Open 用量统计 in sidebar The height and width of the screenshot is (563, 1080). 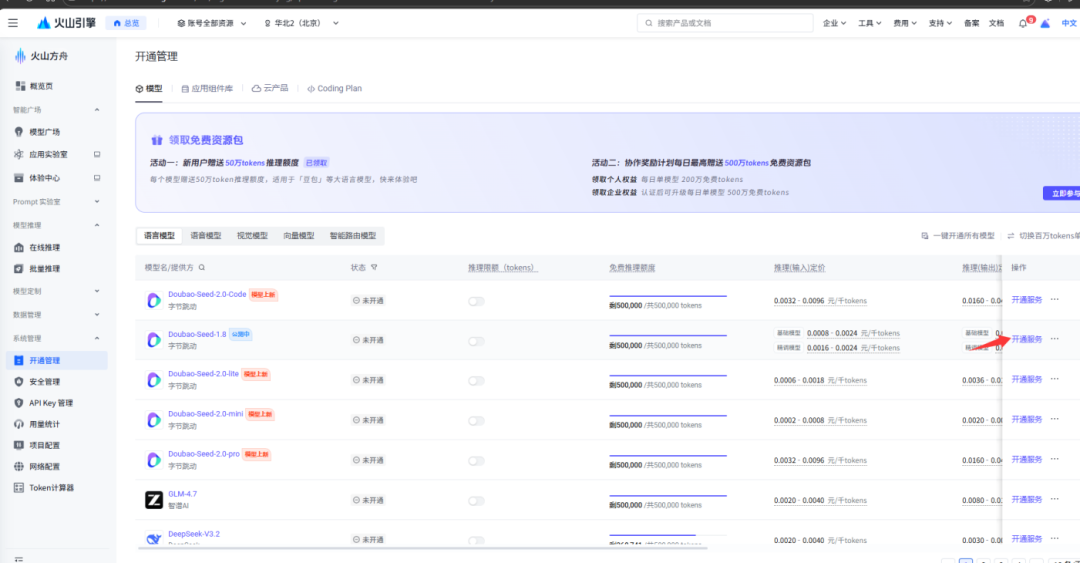click(44, 424)
